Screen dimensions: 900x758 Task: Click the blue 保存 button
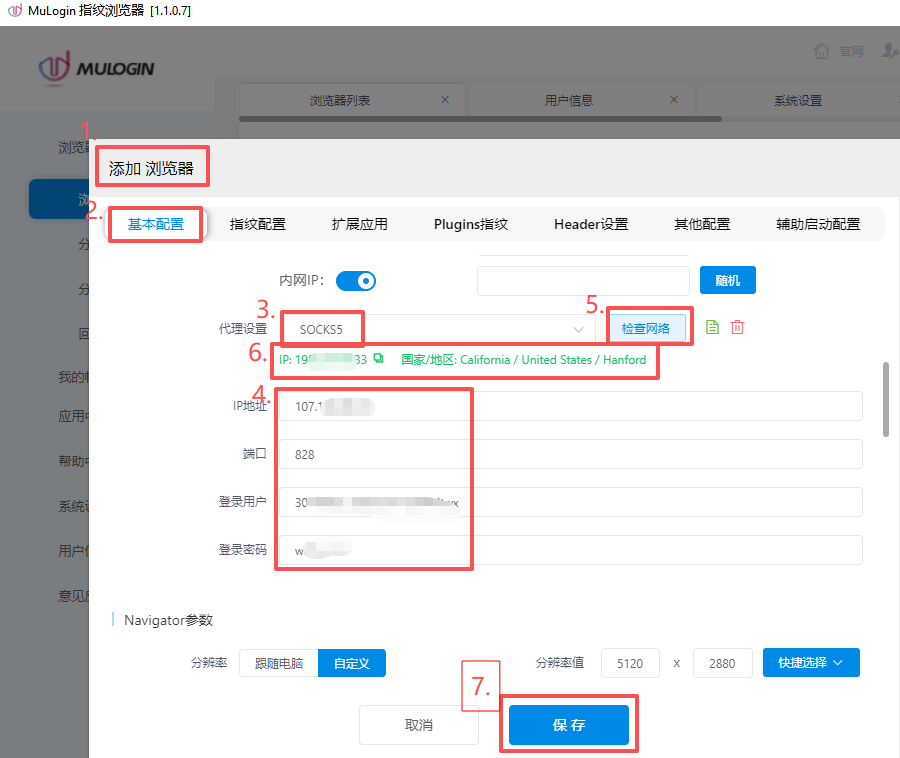(568, 725)
